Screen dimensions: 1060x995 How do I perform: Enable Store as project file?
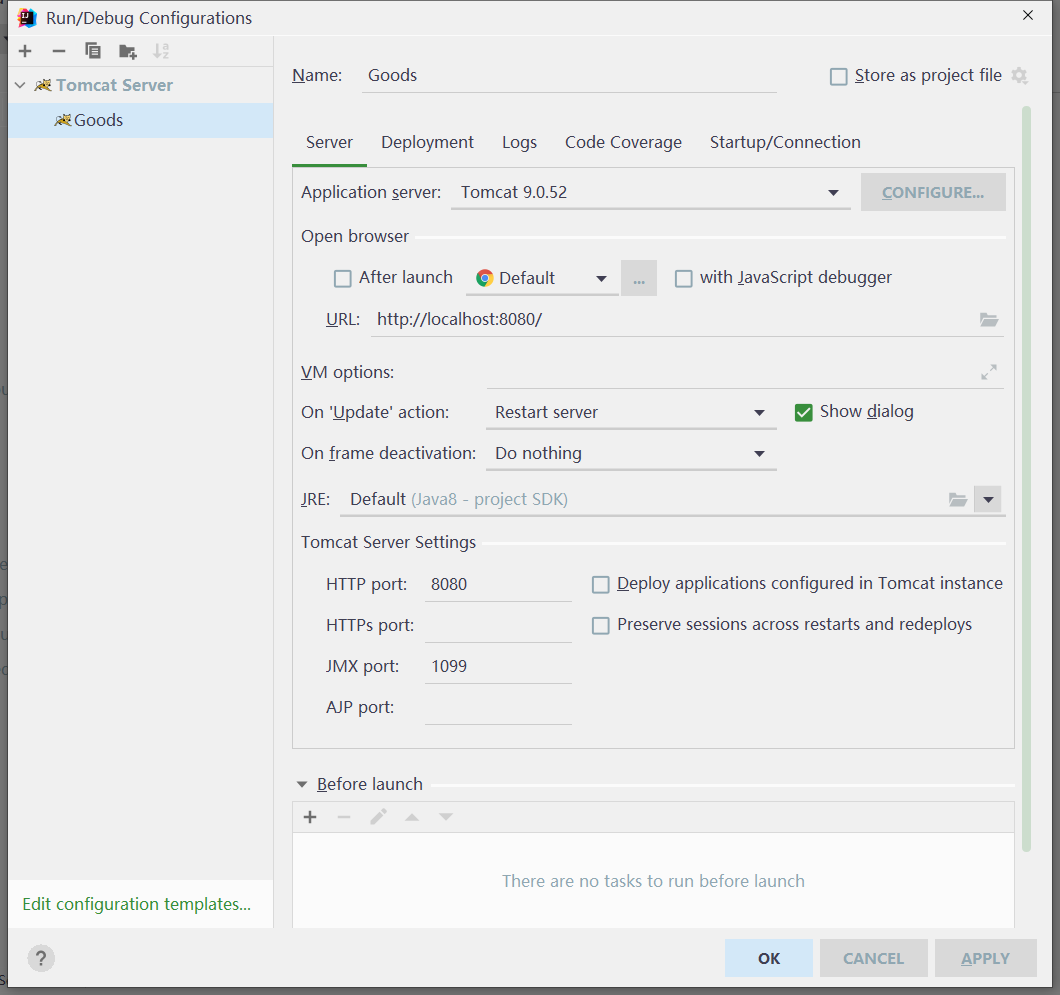pyautogui.click(x=838, y=76)
